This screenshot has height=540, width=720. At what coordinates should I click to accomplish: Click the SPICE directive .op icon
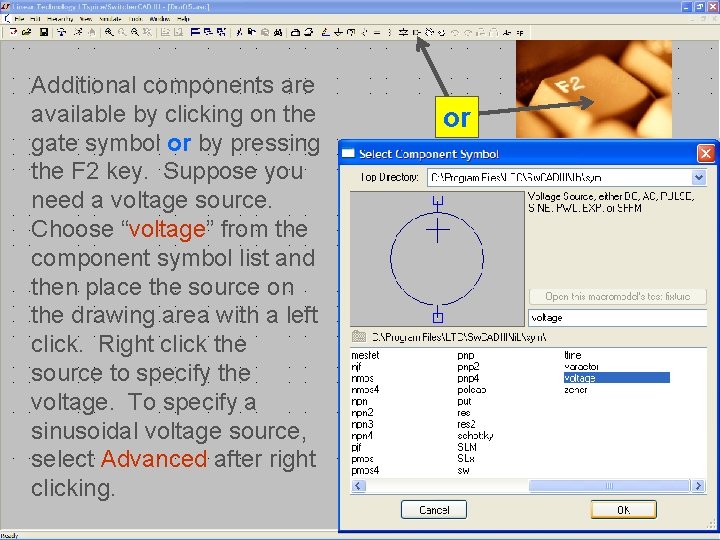click(x=520, y=32)
